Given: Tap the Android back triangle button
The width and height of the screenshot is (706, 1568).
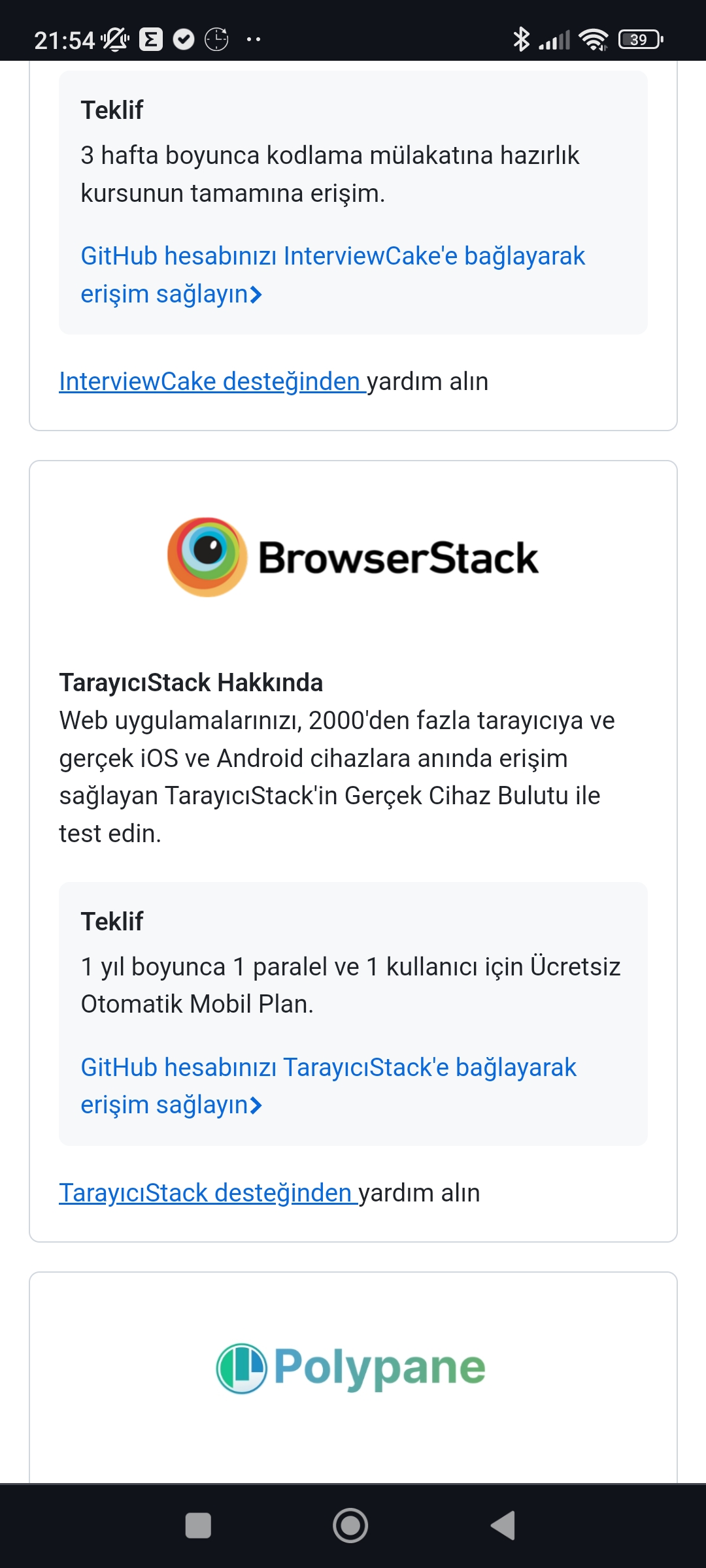Looking at the screenshot, I should point(503,1526).
